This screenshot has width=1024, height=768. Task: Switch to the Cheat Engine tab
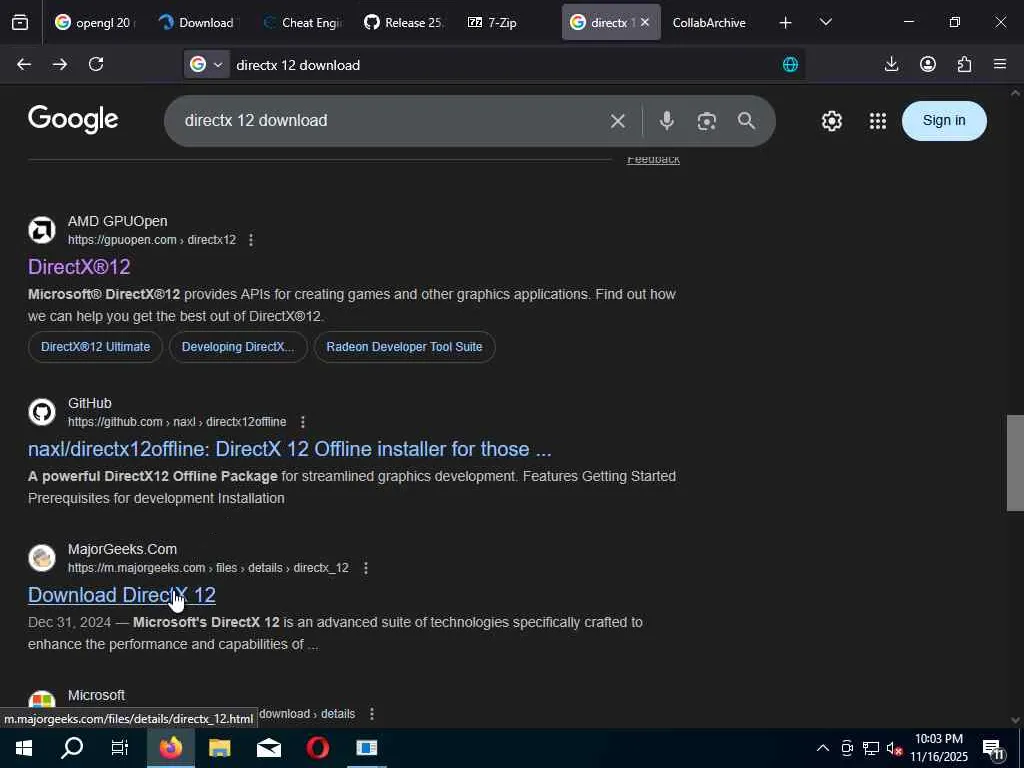tap(300, 23)
